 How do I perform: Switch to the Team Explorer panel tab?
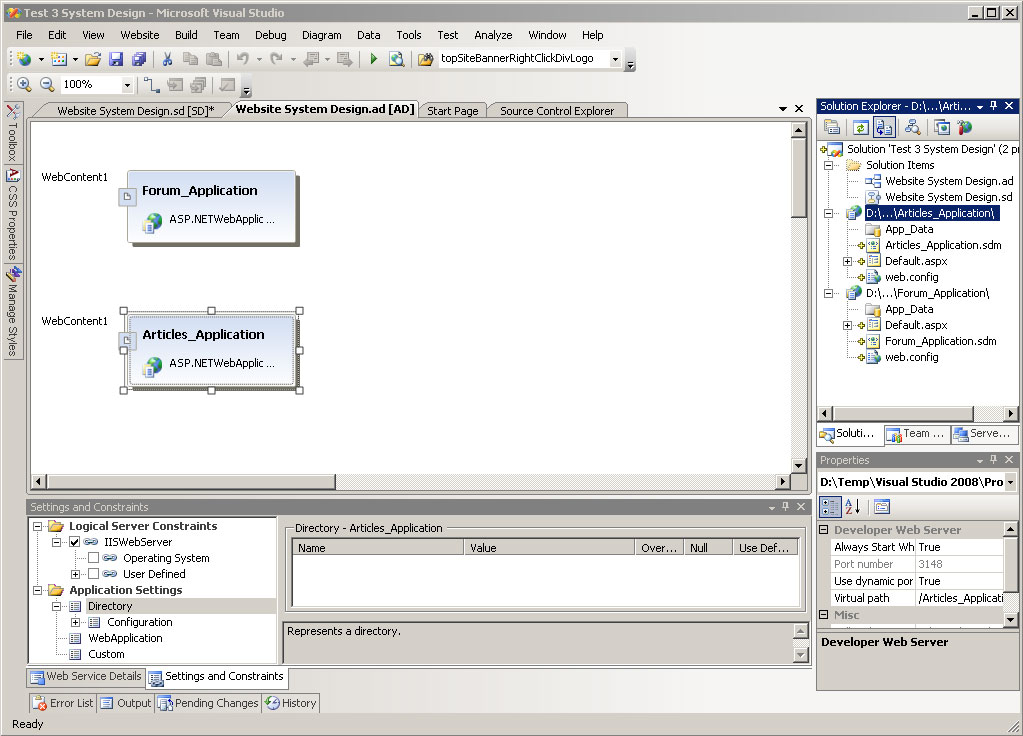[916, 433]
